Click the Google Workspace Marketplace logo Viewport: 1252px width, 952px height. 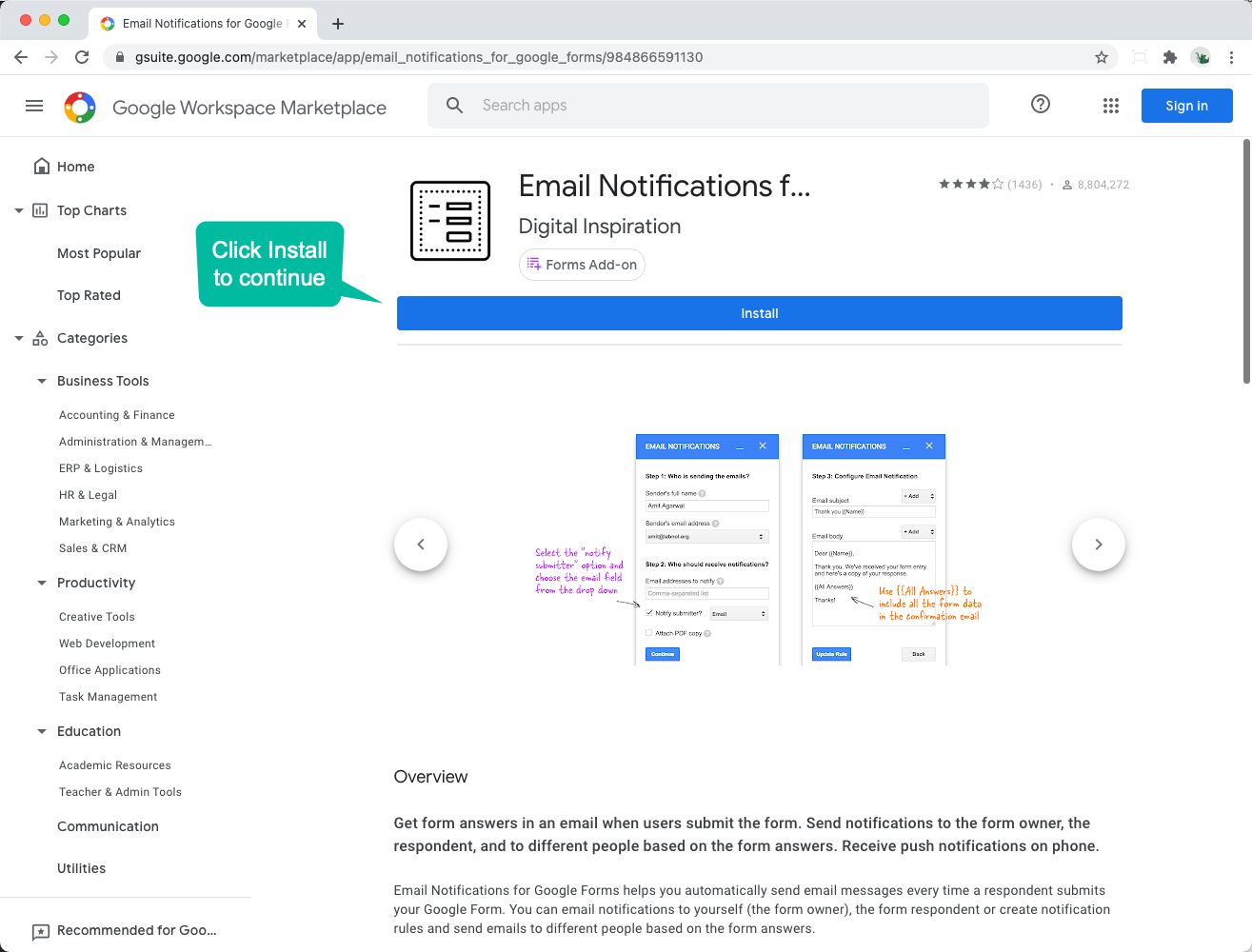(x=80, y=108)
